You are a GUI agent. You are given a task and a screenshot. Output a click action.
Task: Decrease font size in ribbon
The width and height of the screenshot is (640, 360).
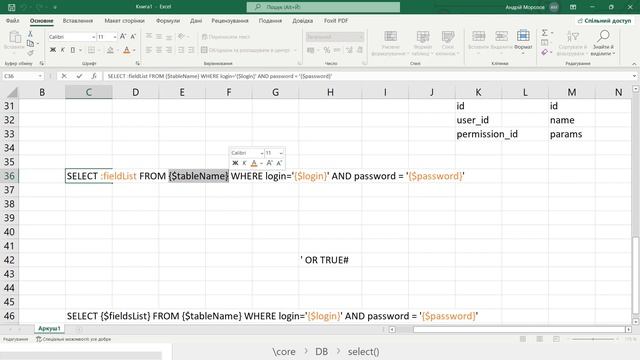pyautogui.click(x=133, y=37)
